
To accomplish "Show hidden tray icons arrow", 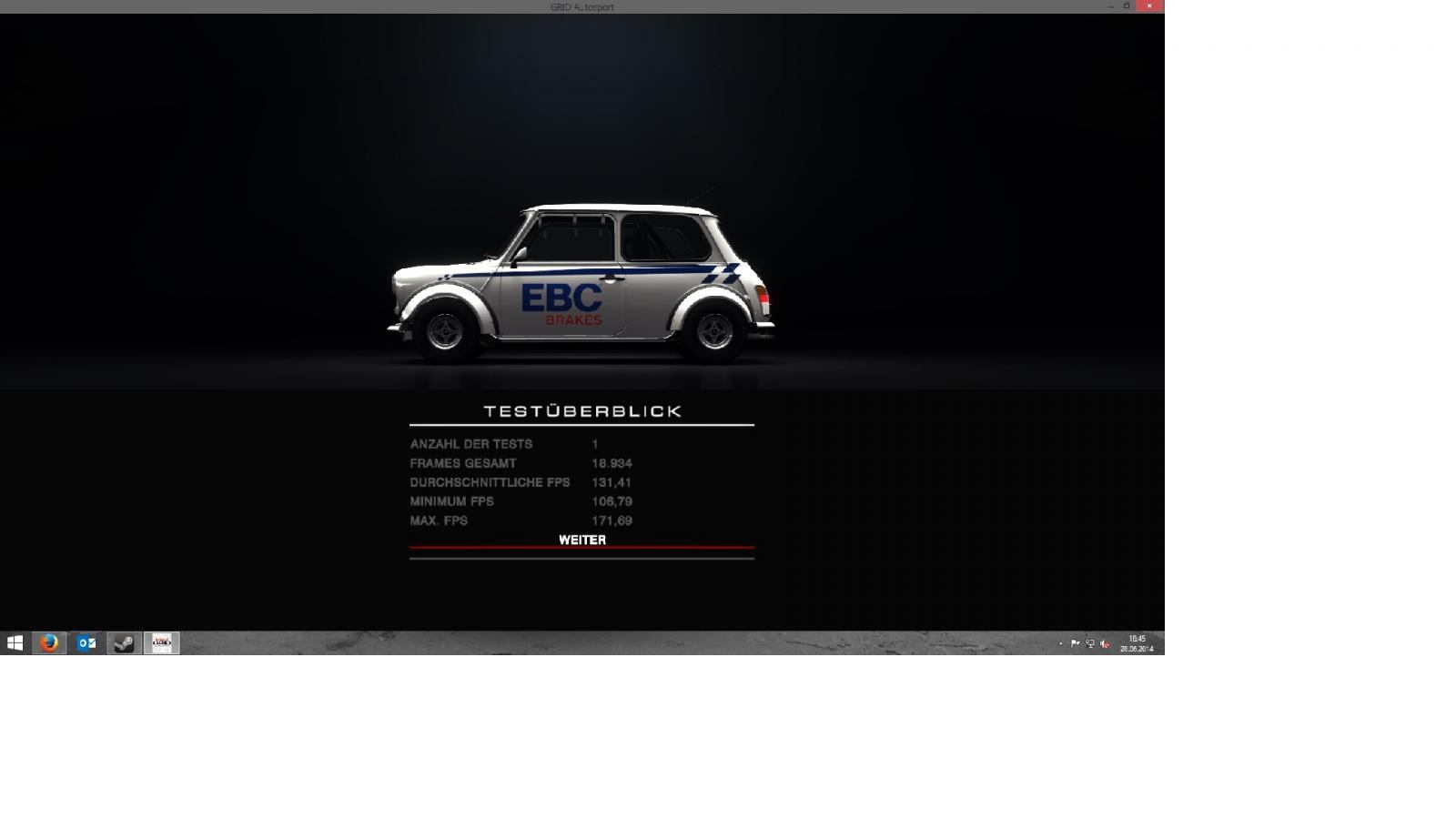I will click(1060, 643).
